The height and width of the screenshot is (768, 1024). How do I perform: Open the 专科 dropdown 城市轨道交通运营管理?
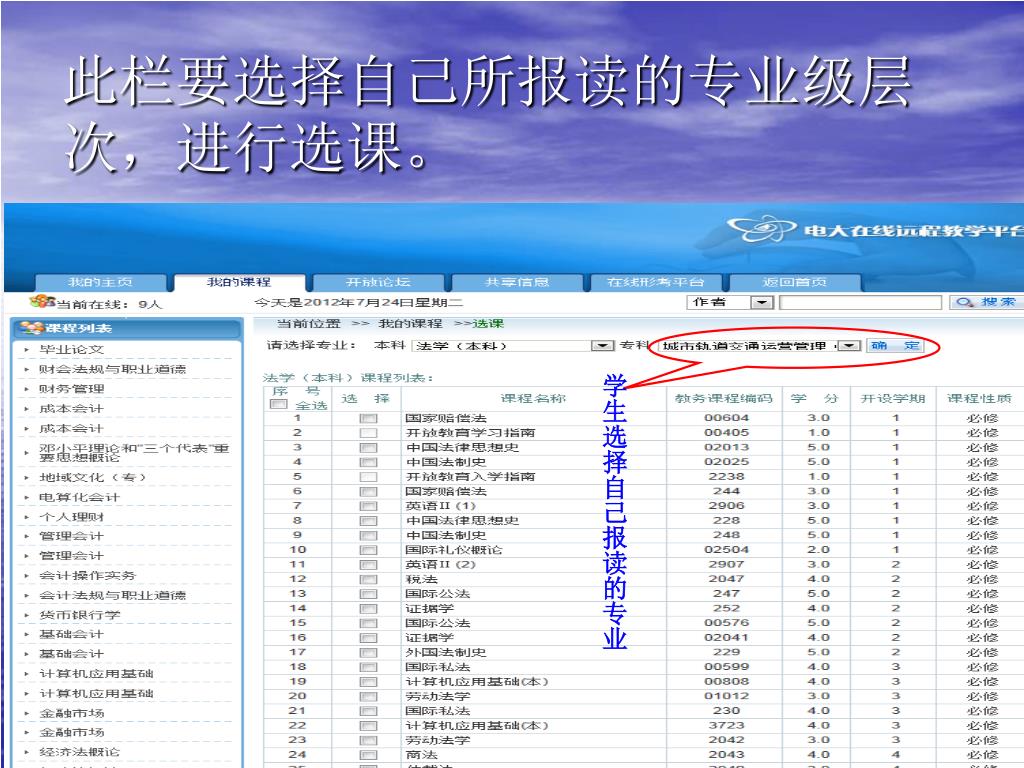point(848,345)
